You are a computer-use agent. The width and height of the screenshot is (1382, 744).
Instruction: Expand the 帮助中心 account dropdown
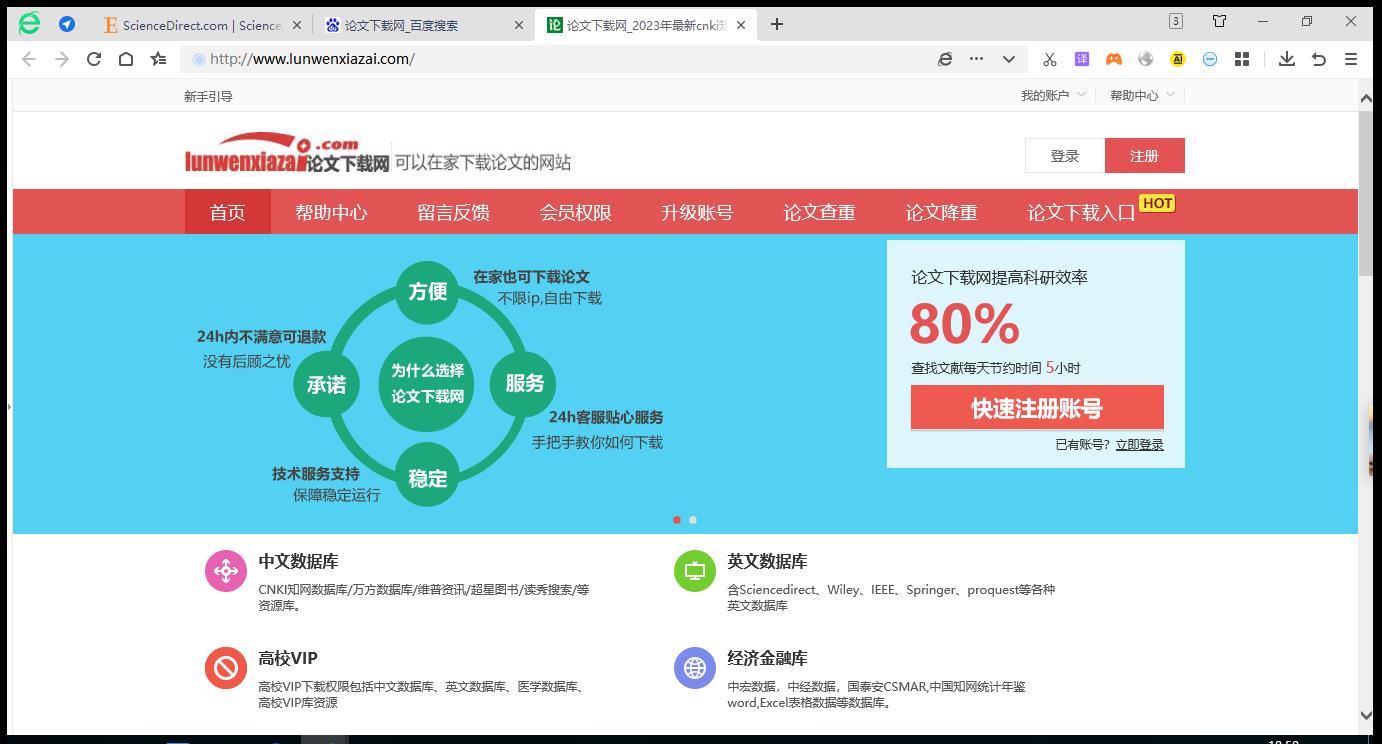[1136, 95]
